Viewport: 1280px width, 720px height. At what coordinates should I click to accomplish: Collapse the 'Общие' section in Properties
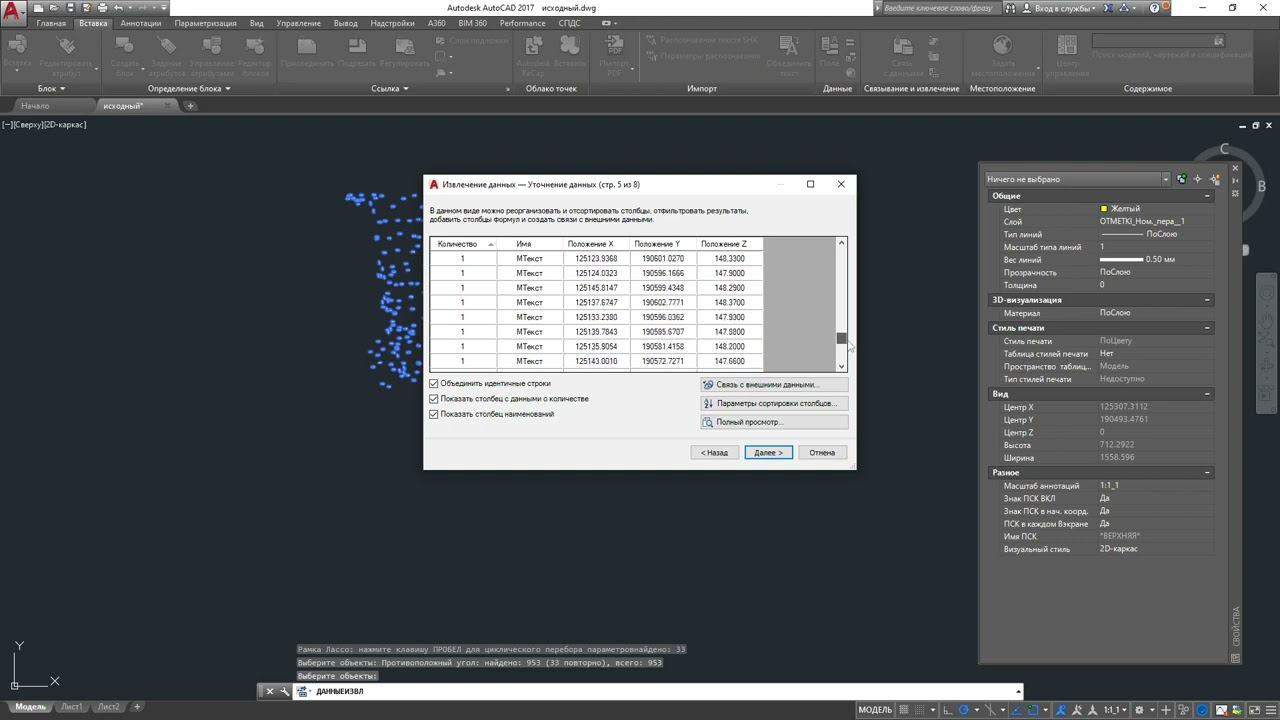pos(1207,196)
